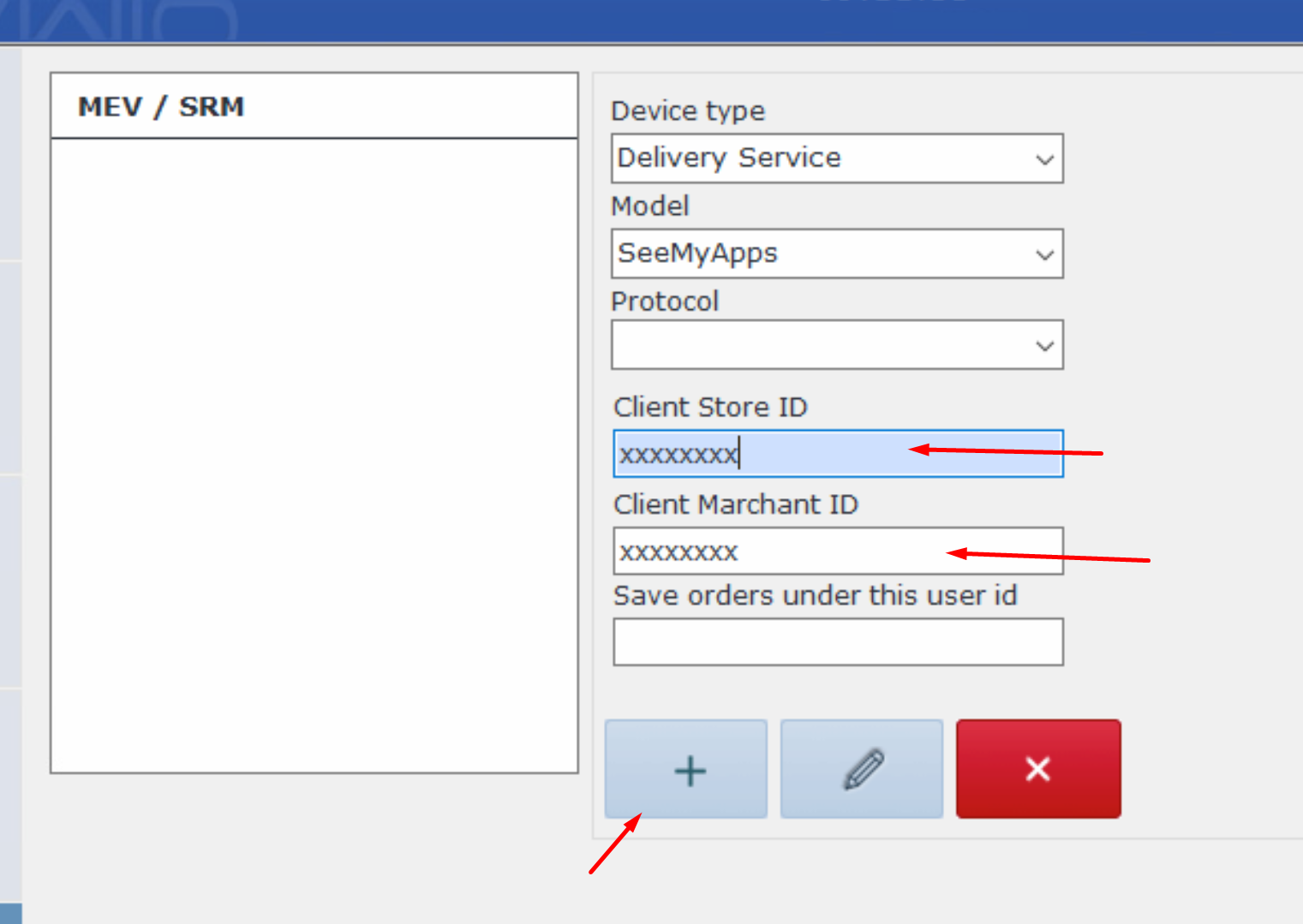Screen dimensions: 1303x924
Task: Click the MEV / SRM list header
Action: pyautogui.click(x=314, y=106)
